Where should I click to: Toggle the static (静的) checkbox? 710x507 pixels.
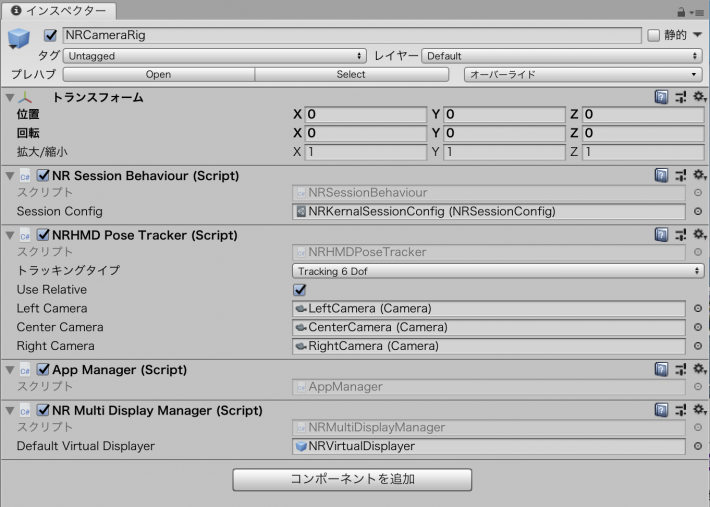click(654, 35)
